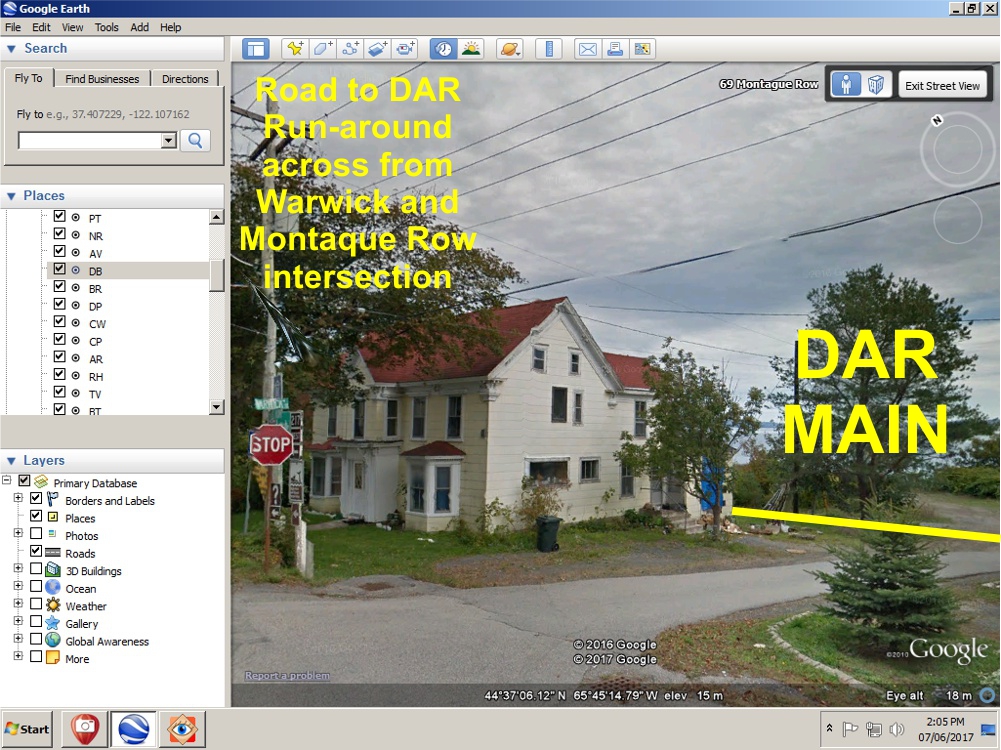The height and width of the screenshot is (750, 1001).
Task: Enable the 3D Buildings layer checkbox
Action: (x=37, y=571)
